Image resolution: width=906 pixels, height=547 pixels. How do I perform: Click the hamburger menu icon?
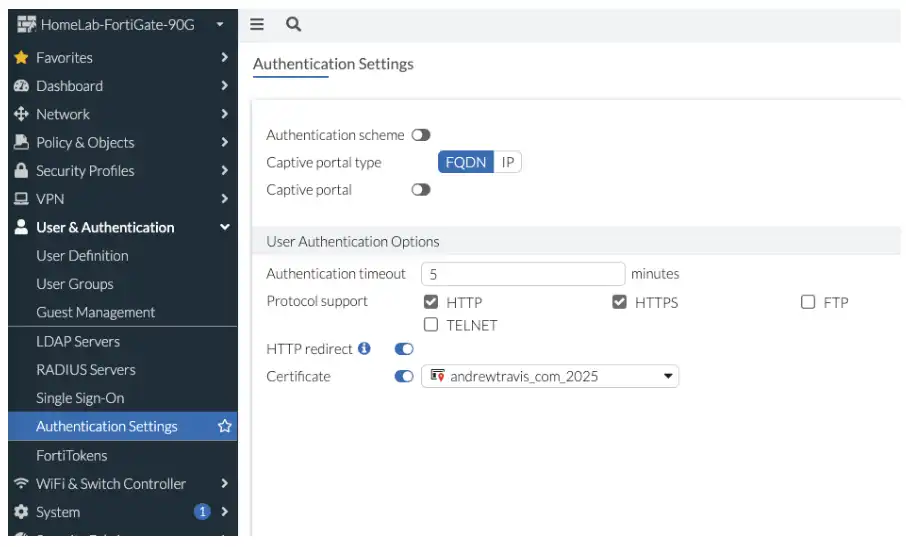pos(257,24)
